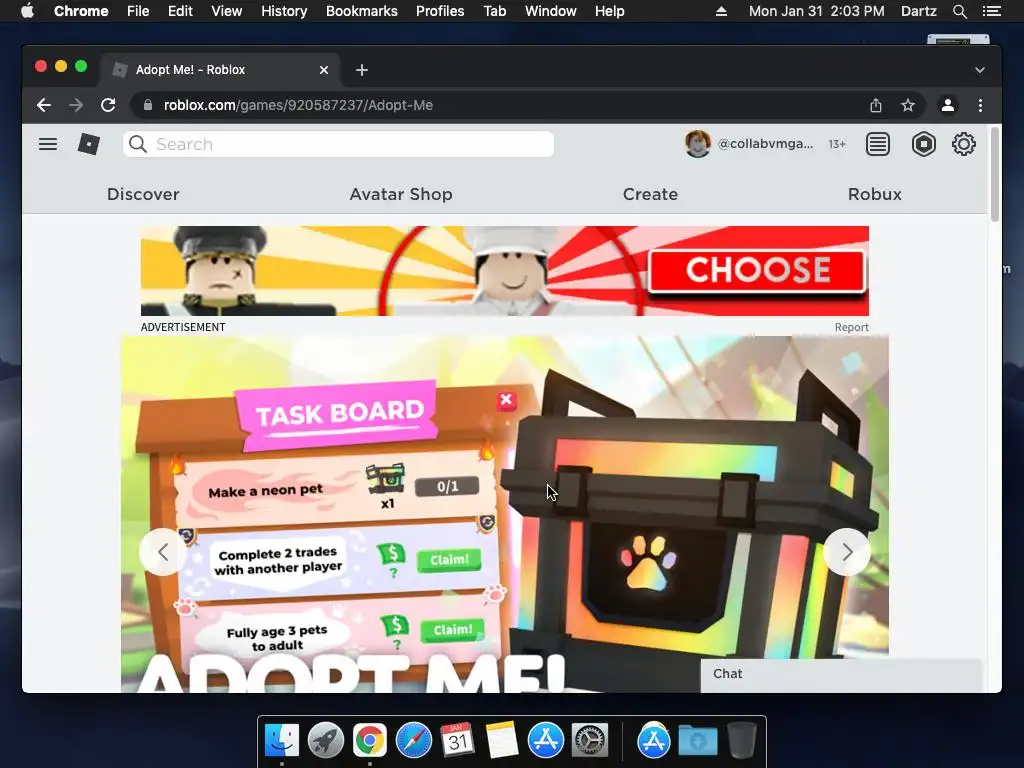Click the share page icon in address bar

876,105
